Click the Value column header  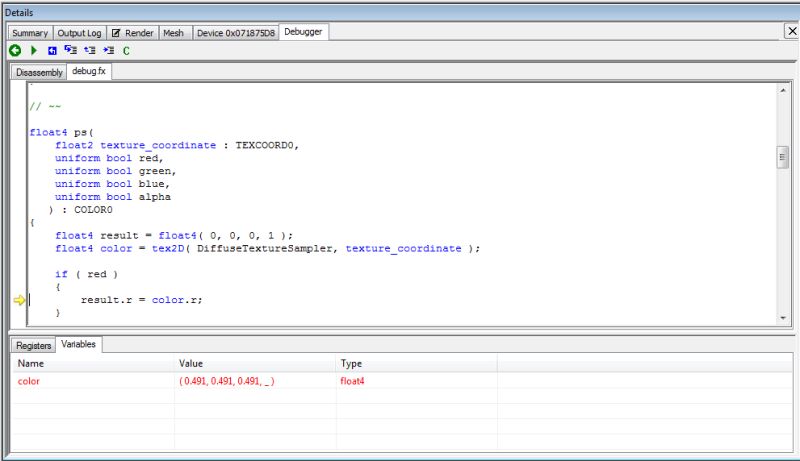[255, 364]
